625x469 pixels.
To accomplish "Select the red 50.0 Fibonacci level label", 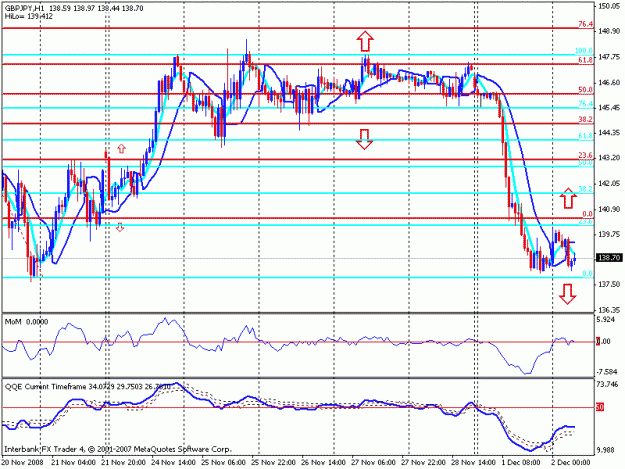I will coord(586,90).
